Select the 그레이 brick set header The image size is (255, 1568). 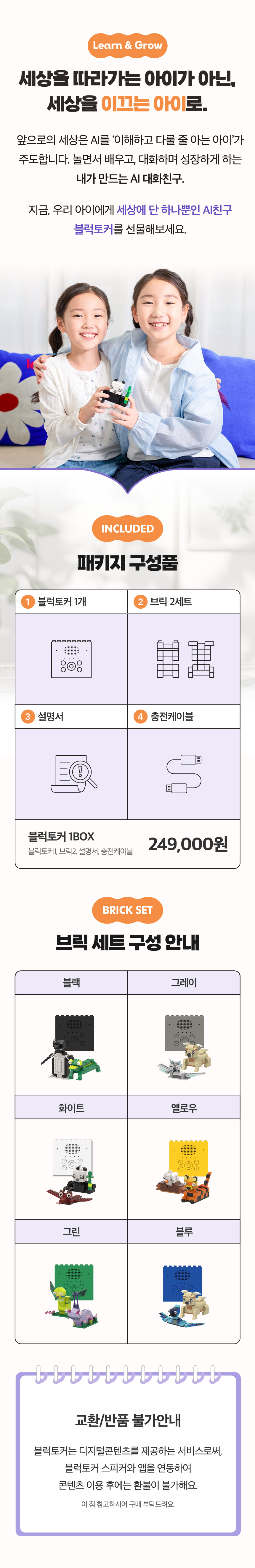(184, 982)
